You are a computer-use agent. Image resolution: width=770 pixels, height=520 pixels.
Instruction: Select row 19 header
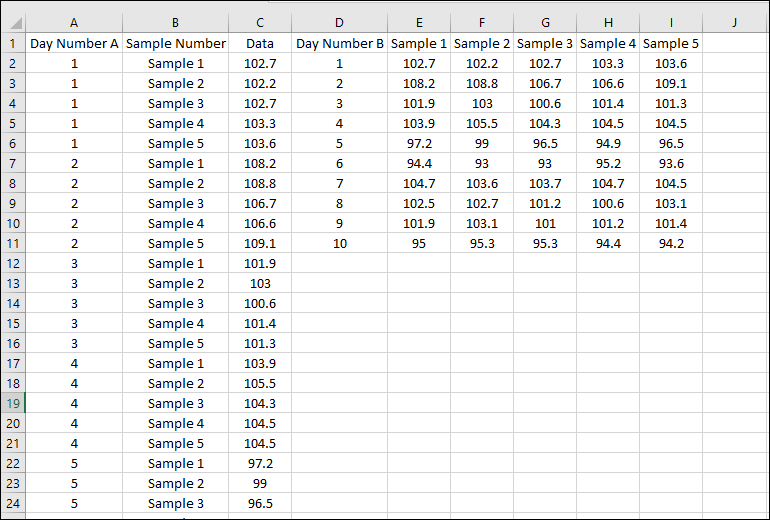(x=13, y=403)
